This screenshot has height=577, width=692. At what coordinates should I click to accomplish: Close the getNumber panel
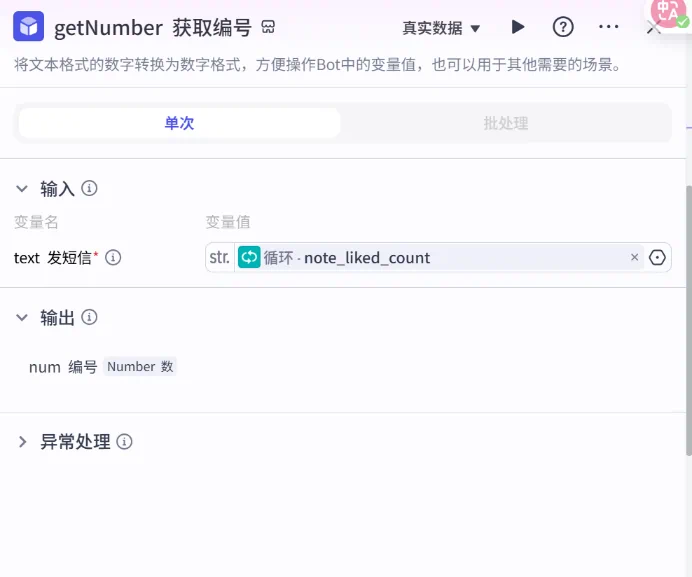654,28
